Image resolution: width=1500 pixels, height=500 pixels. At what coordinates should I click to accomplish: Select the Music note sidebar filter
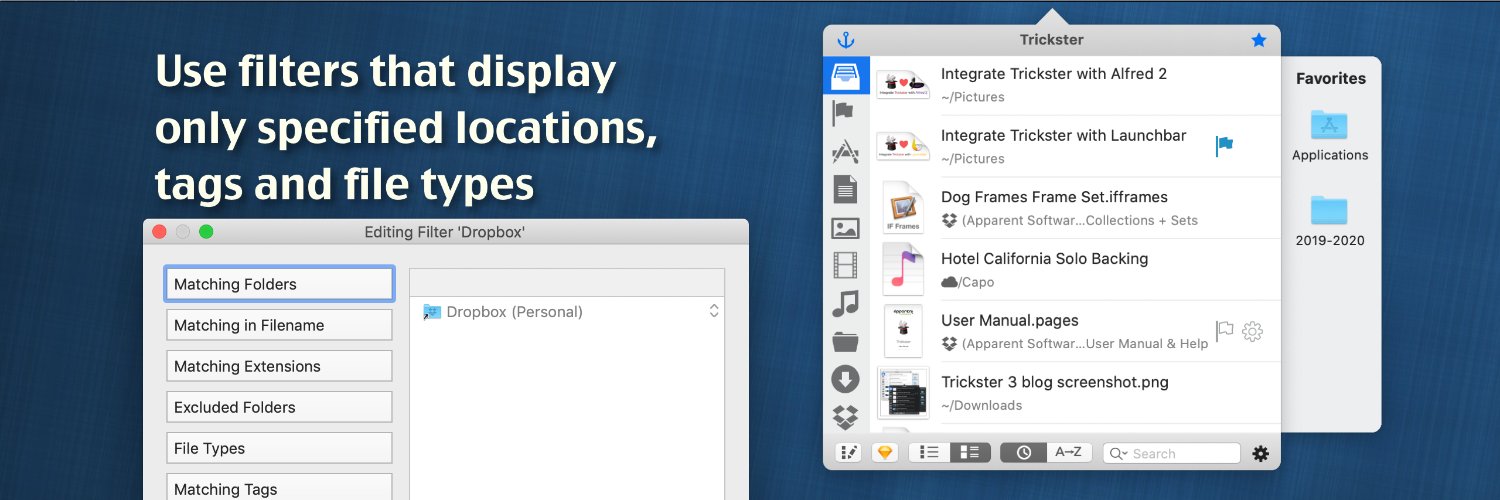[x=845, y=303]
